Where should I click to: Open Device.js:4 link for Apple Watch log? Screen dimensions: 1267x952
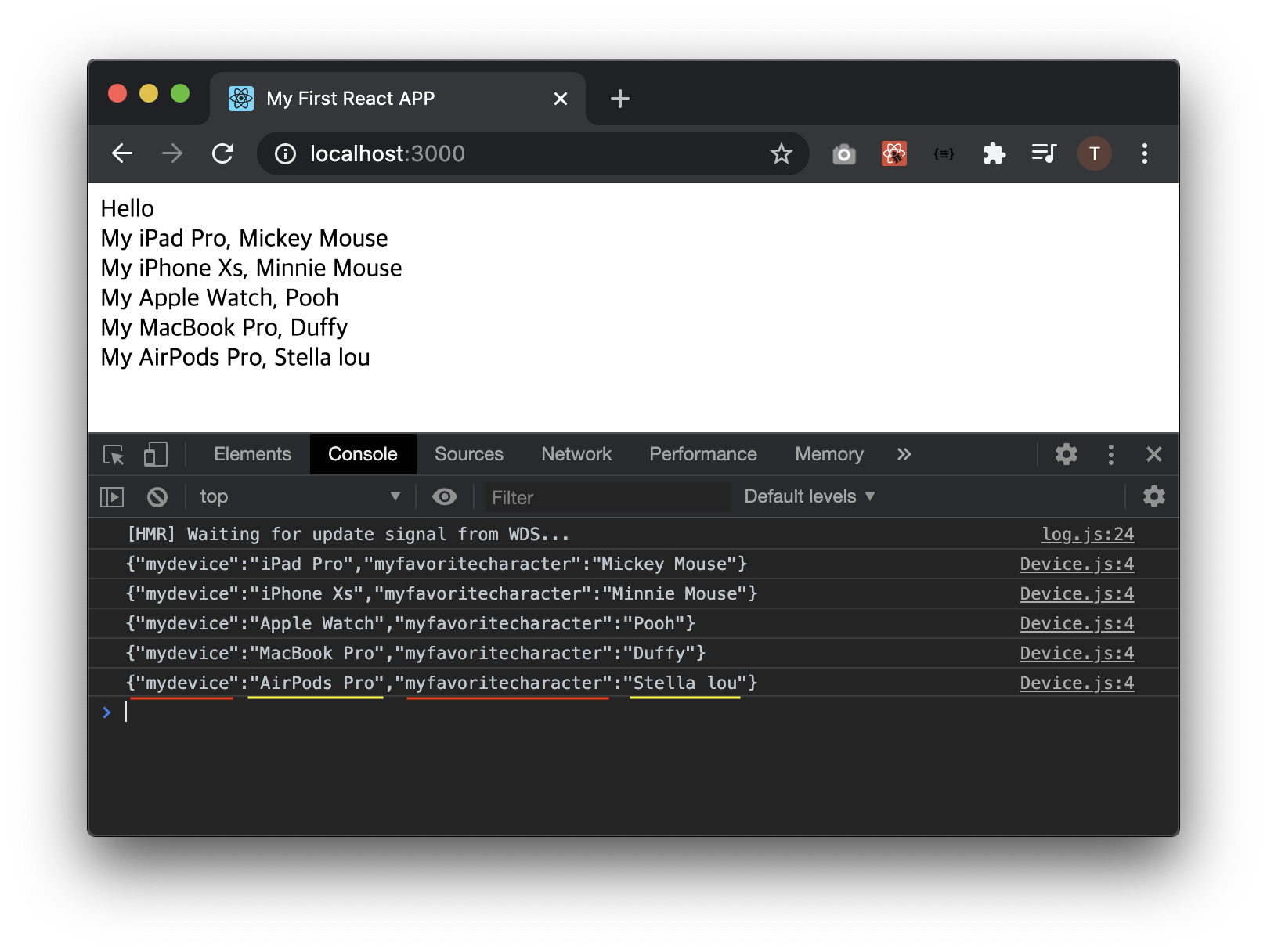(1077, 624)
